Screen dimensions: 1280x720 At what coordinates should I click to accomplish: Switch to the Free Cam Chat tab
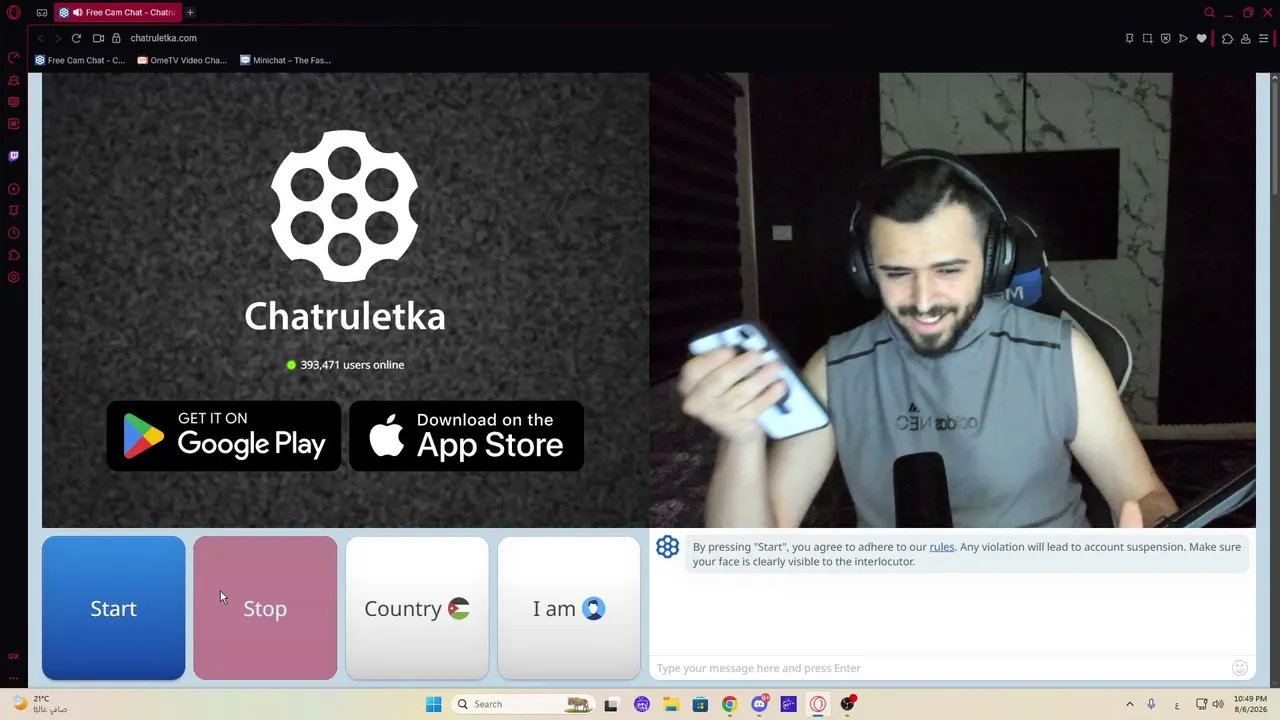point(117,13)
